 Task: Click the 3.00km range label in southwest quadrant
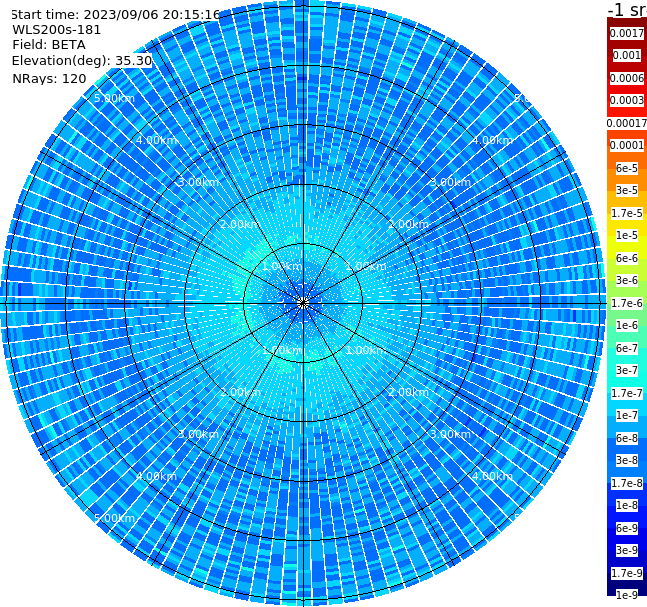click(x=198, y=434)
